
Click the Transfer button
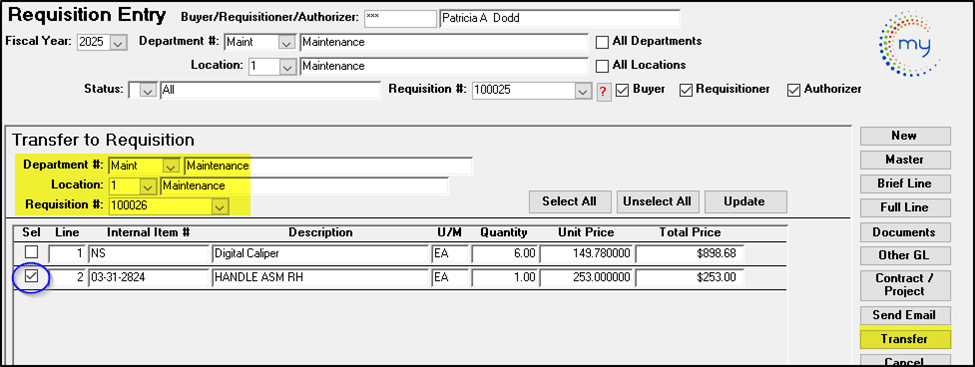(905, 339)
